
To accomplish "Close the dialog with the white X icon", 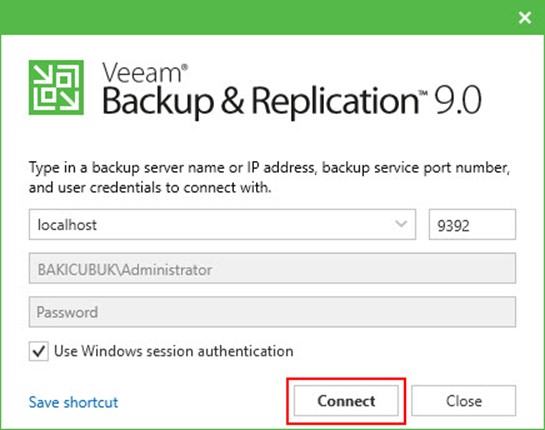I will pos(524,17).
